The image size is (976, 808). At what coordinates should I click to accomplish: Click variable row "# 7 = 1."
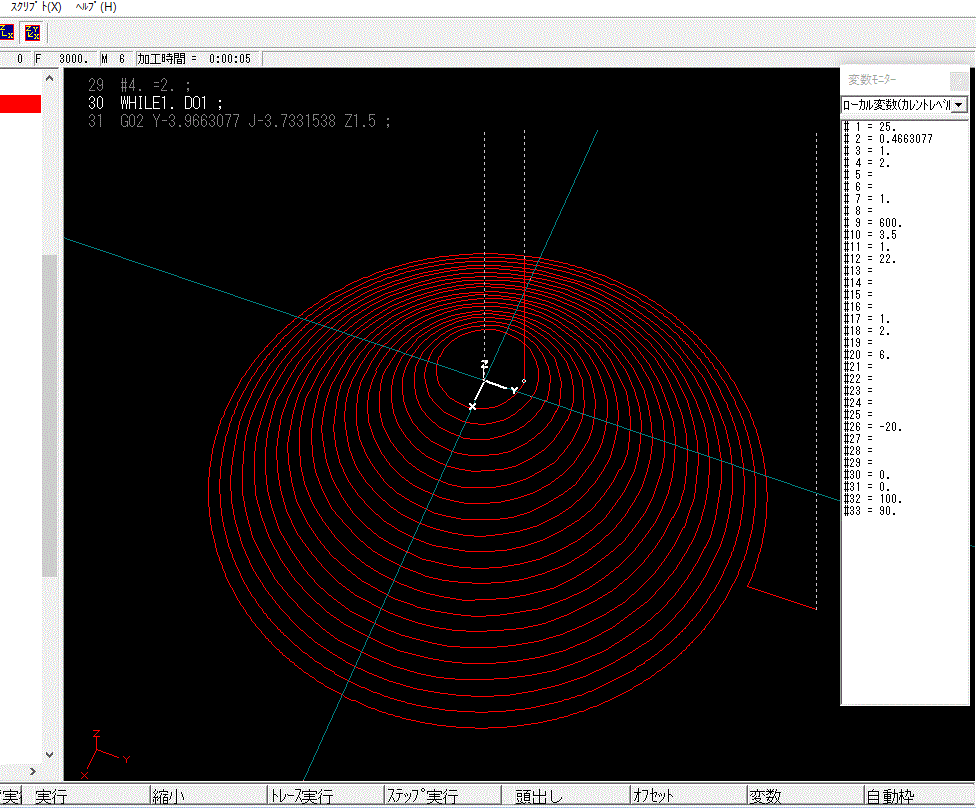tap(867, 199)
